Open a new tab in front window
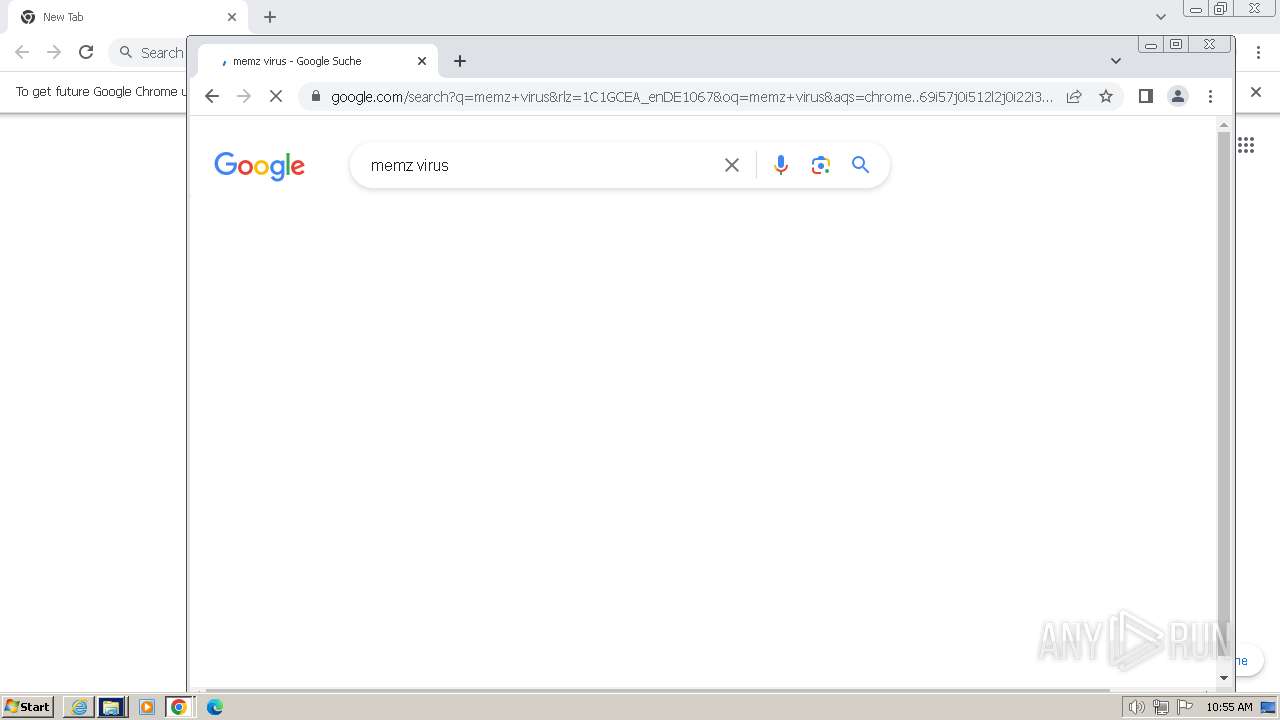The image size is (1280, 720). tap(460, 61)
